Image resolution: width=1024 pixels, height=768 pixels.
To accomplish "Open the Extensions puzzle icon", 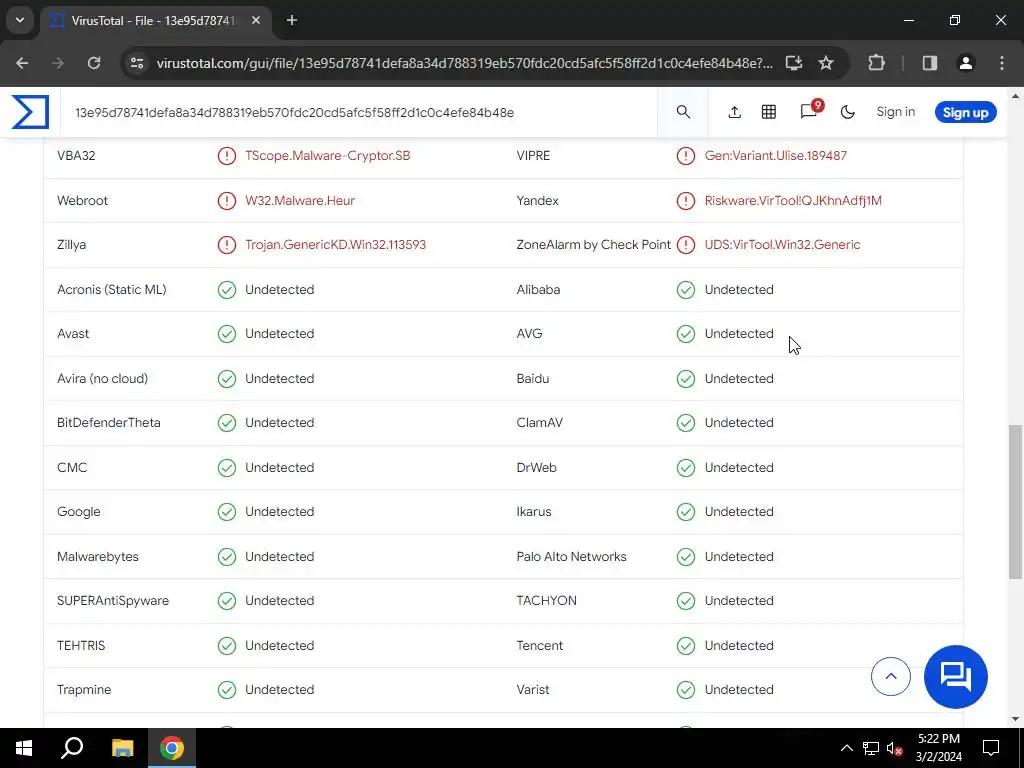I will pos(876,63).
